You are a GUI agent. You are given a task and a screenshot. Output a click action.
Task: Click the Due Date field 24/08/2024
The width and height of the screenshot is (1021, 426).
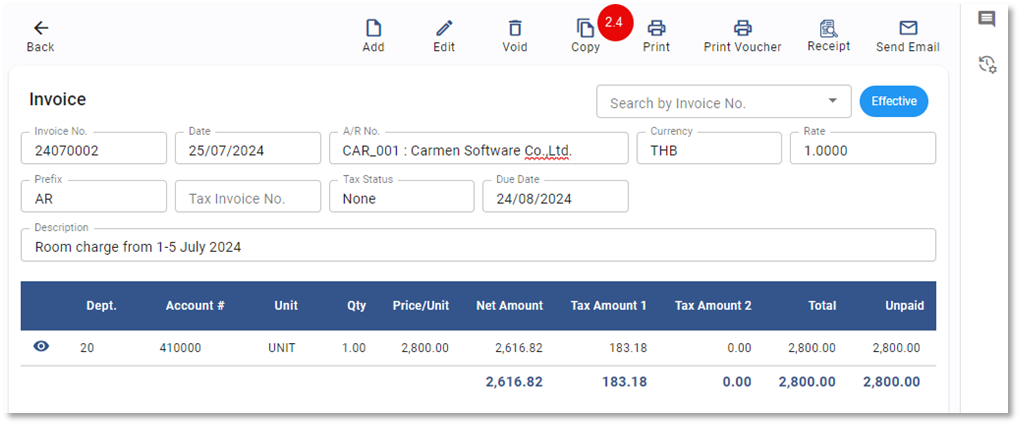555,198
